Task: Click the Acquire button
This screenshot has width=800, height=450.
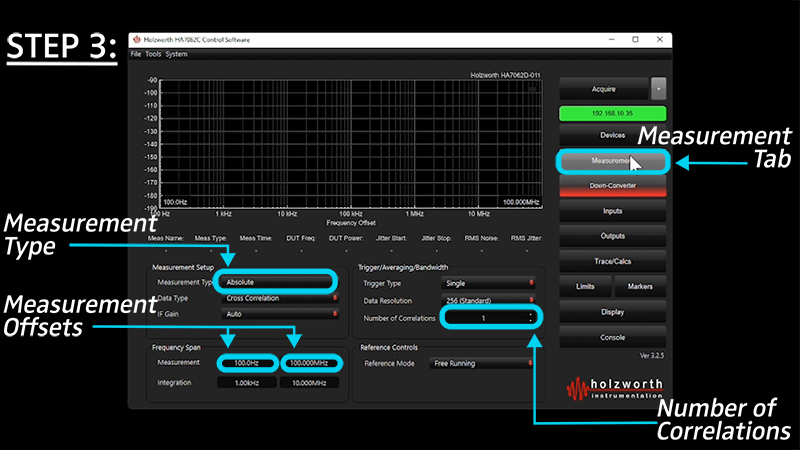Action: coord(604,89)
